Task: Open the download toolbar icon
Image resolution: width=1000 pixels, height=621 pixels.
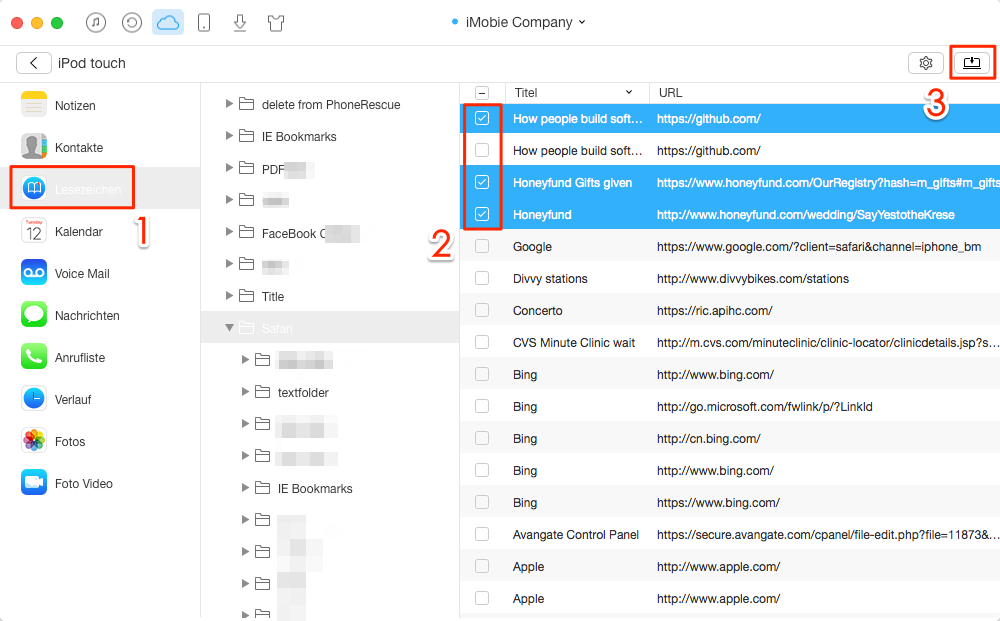Action: pyautogui.click(x=240, y=23)
